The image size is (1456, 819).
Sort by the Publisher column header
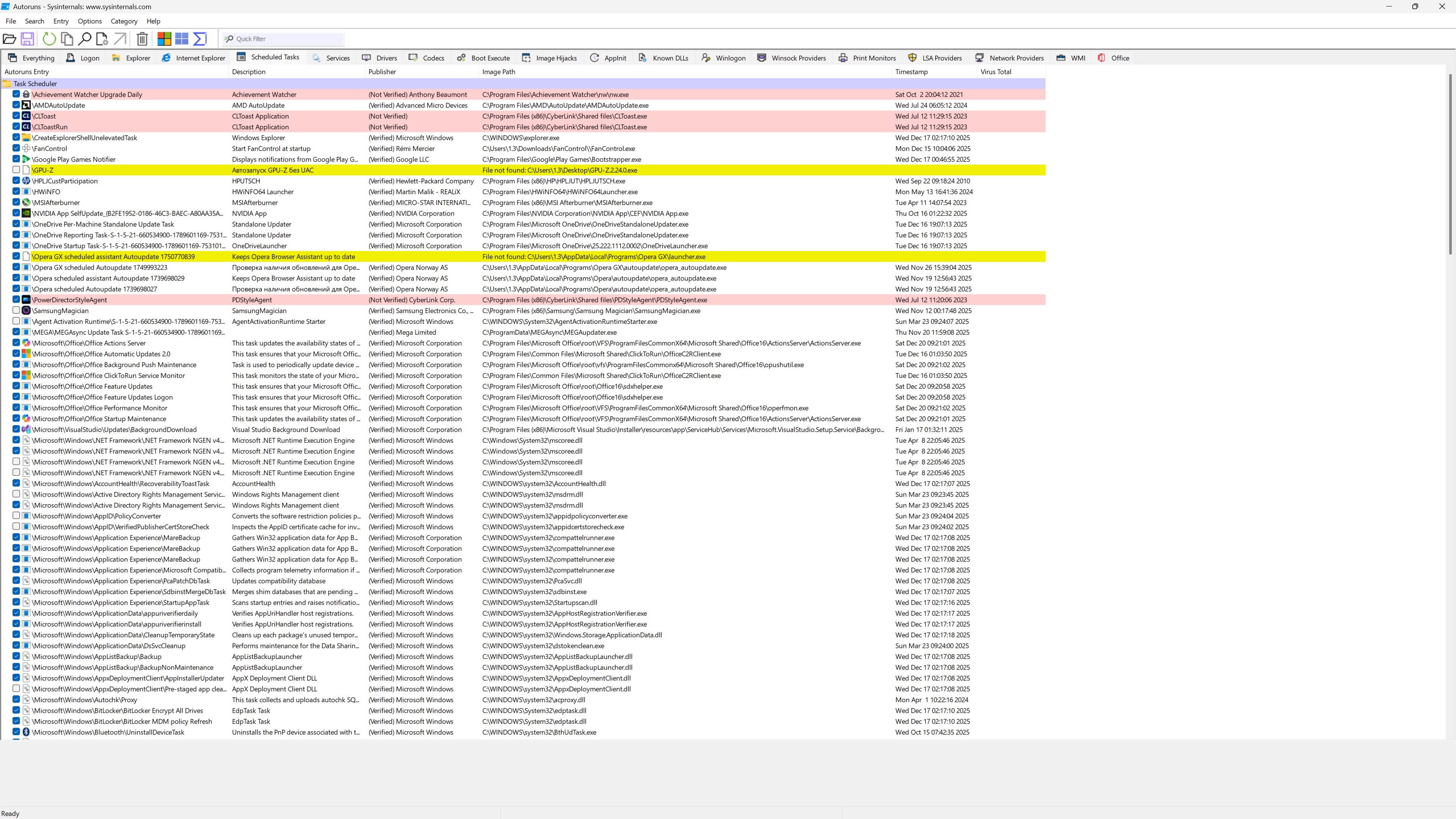(382, 72)
